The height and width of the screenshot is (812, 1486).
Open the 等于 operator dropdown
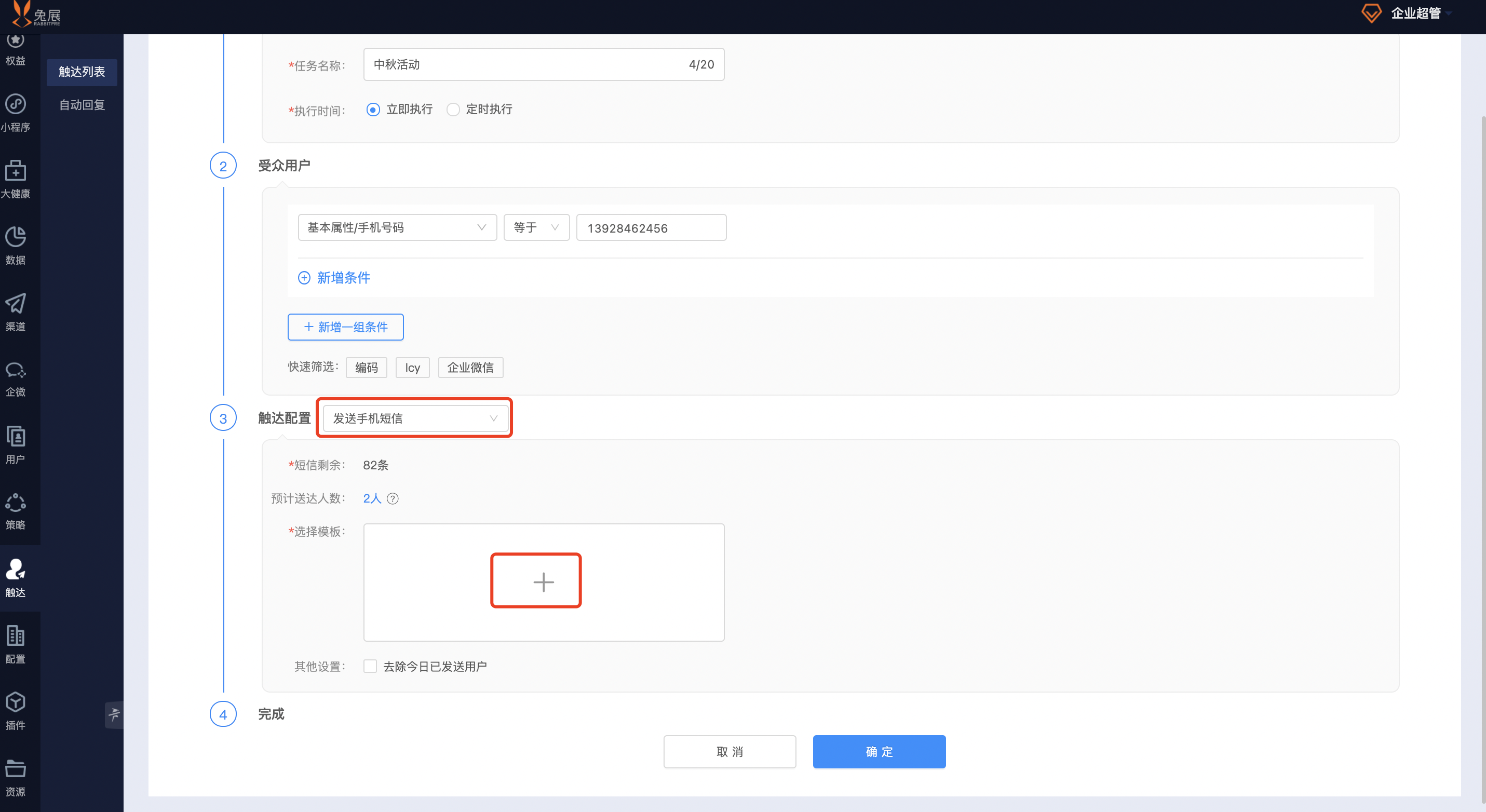[536, 227]
